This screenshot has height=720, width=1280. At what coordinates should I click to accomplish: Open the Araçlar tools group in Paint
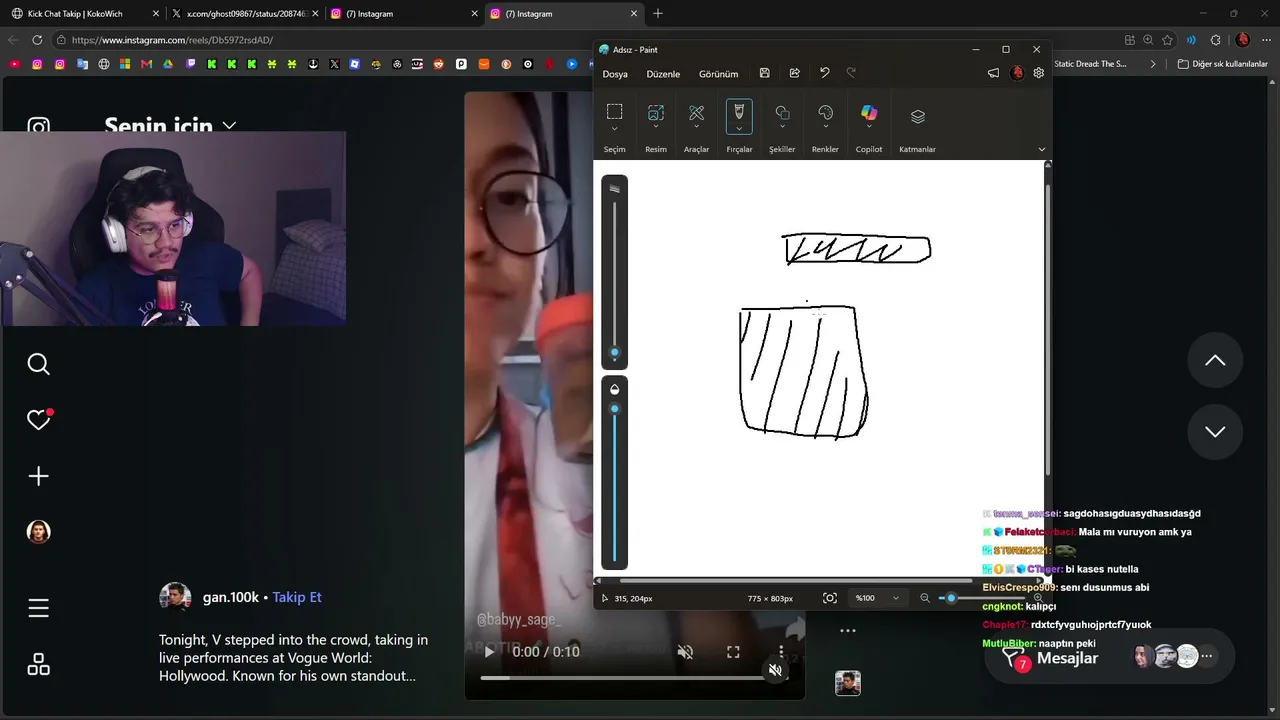pyautogui.click(x=696, y=112)
